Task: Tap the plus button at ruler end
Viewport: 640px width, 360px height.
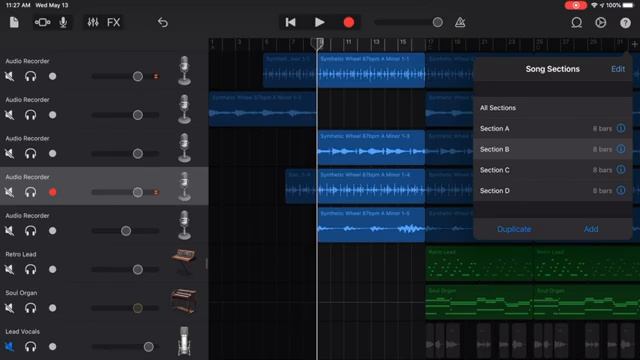Action: (635, 44)
